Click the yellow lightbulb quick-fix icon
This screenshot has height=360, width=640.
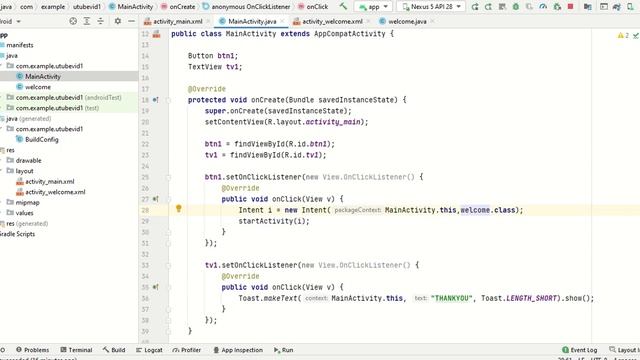coord(178,209)
